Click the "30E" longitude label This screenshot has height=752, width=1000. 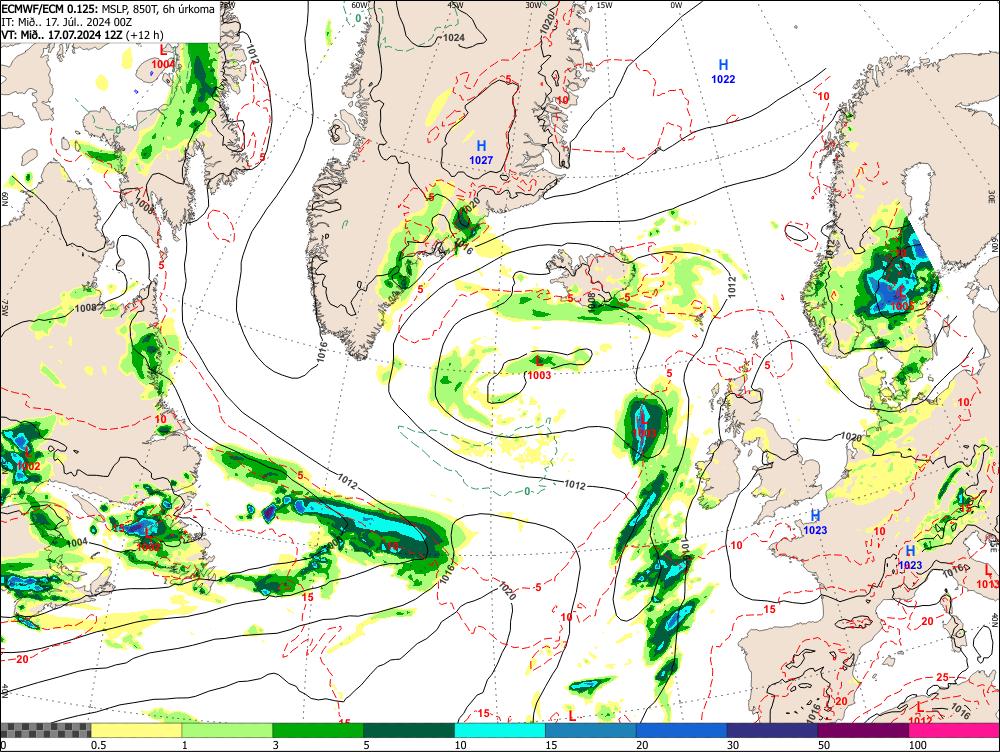(x=993, y=198)
